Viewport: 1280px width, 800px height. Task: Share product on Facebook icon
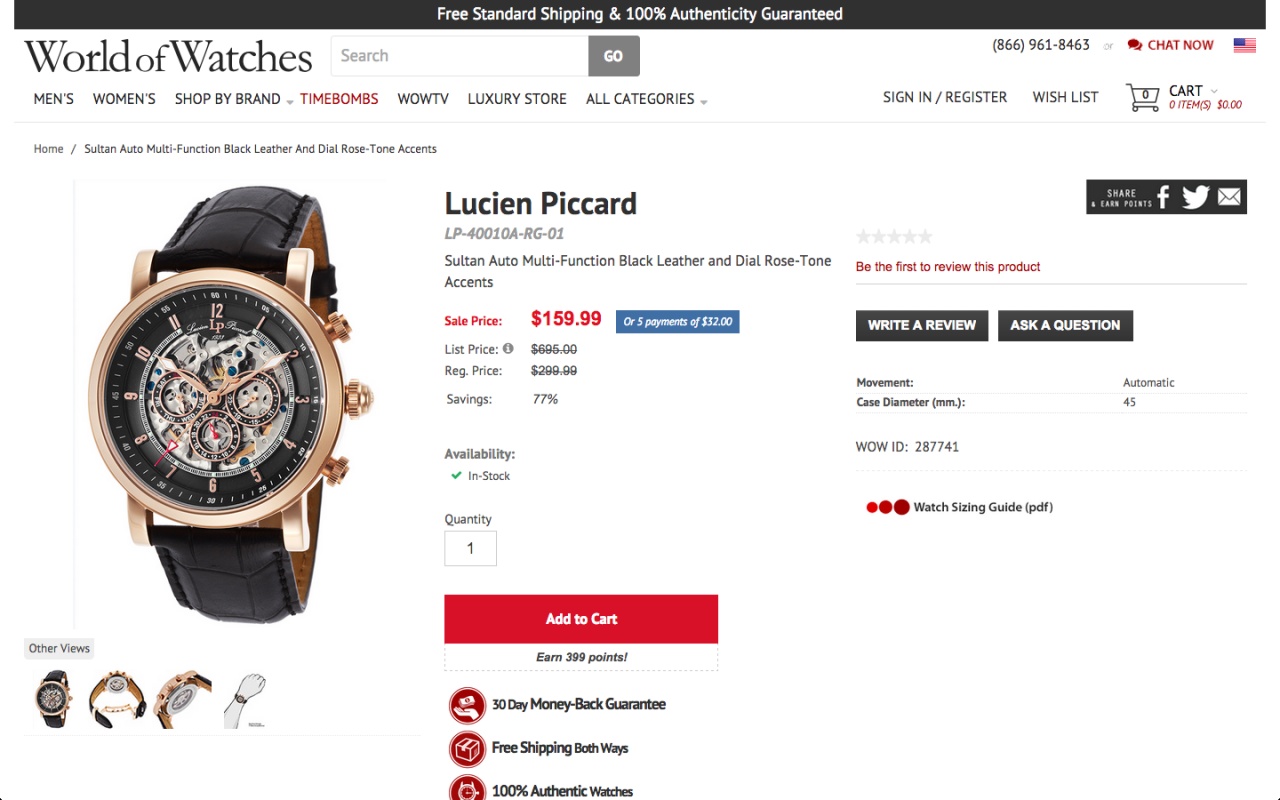1163,197
